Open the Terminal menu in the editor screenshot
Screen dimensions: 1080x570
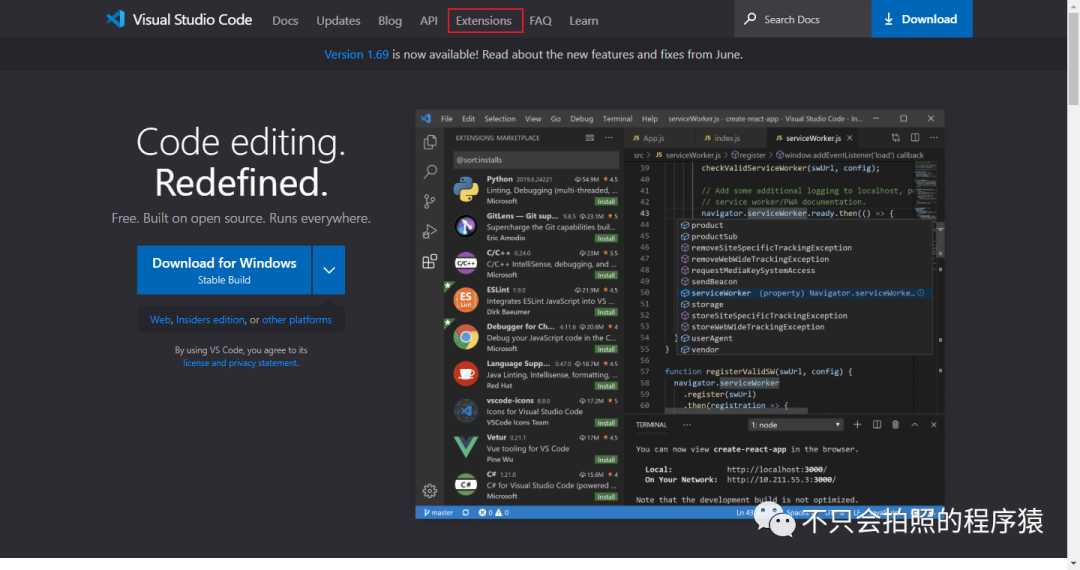617,119
